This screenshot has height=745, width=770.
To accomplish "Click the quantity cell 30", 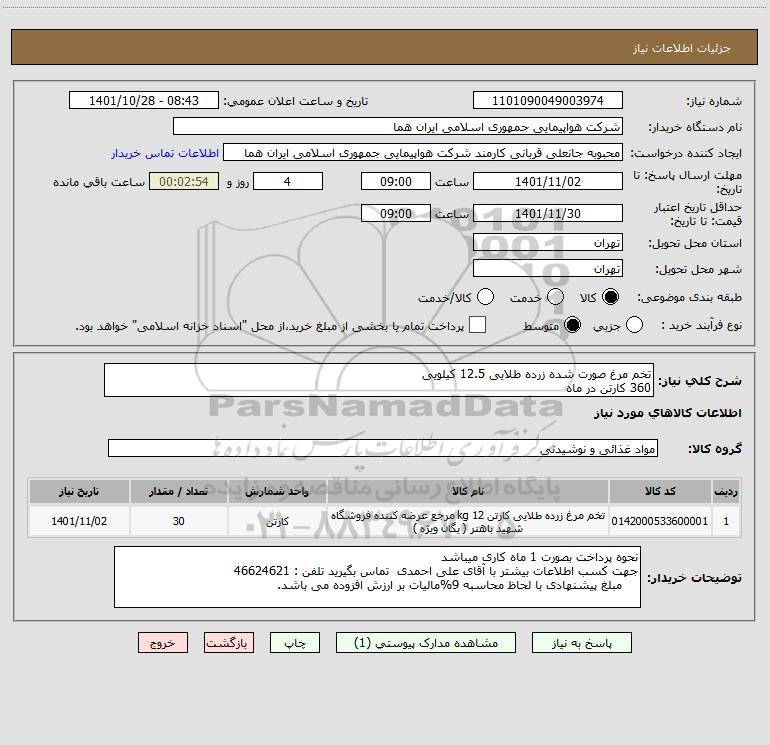I will [178, 521].
